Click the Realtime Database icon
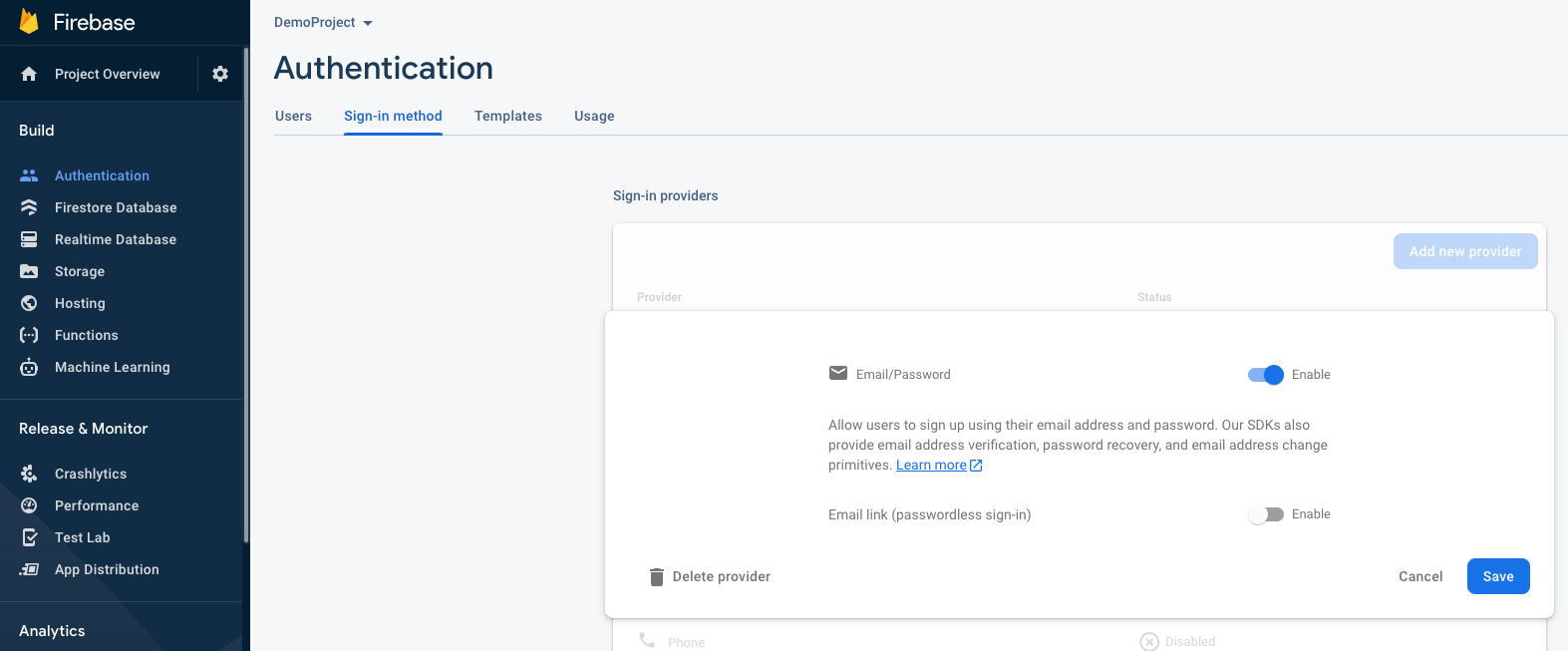The height and width of the screenshot is (651, 1568). [x=29, y=239]
